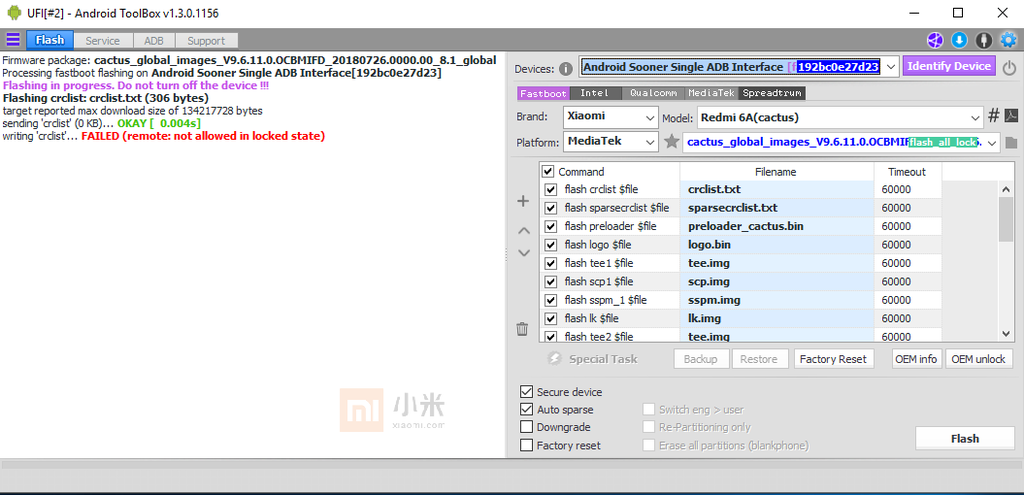Screen dimensions: 1024x495
Task: Click the command list scroll-down arrow
Action: 1006,334
